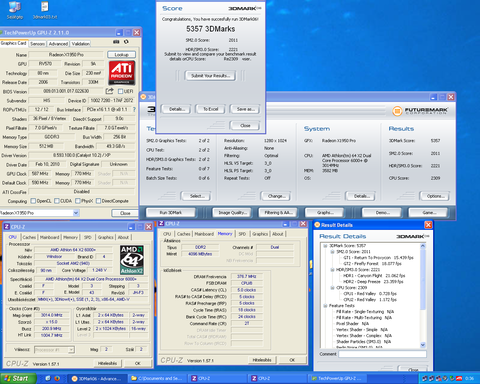
Task: Open the Graphics tab in the CPU-Z Memory window
Action: click(260, 234)
